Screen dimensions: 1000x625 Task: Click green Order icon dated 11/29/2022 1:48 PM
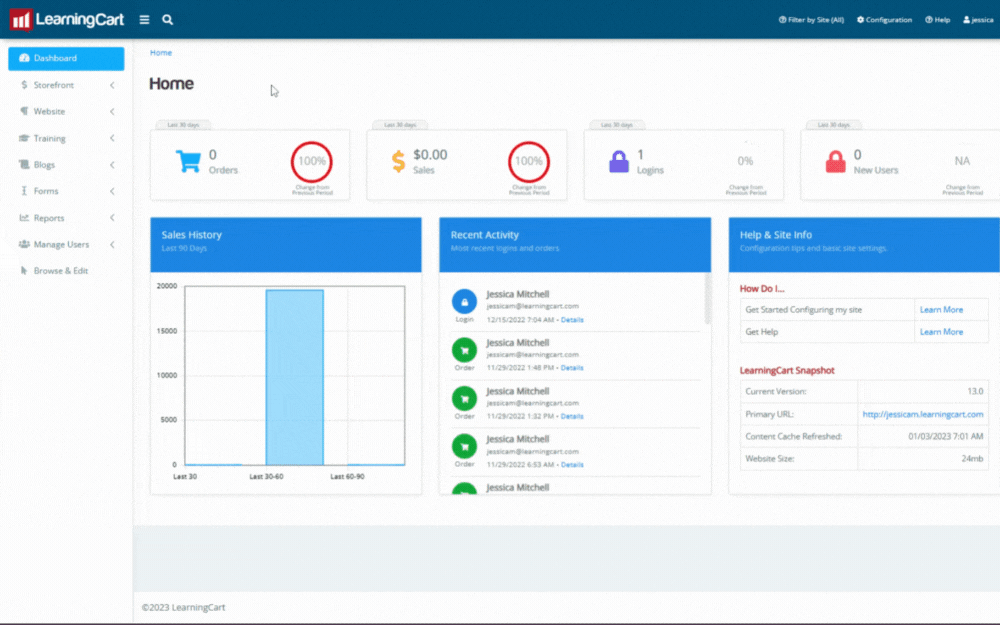[x=464, y=350]
